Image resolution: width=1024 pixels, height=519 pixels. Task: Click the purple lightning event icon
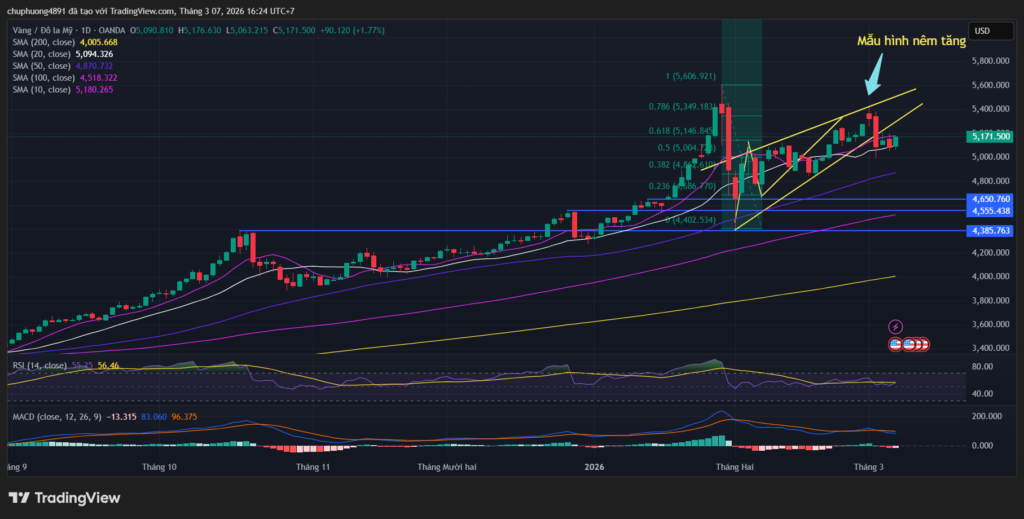tap(895, 326)
